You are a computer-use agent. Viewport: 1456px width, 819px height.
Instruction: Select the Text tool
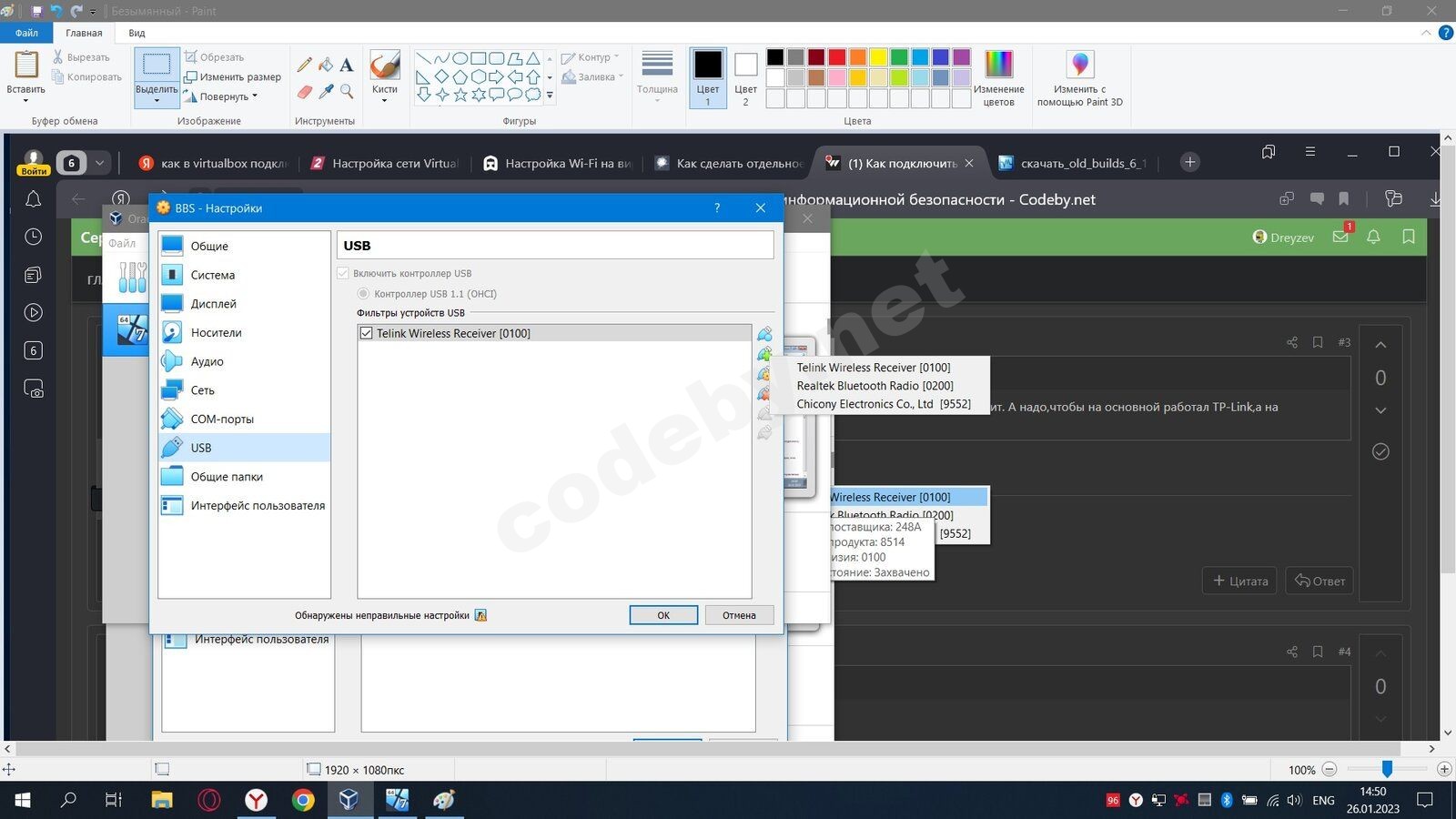(x=347, y=65)
